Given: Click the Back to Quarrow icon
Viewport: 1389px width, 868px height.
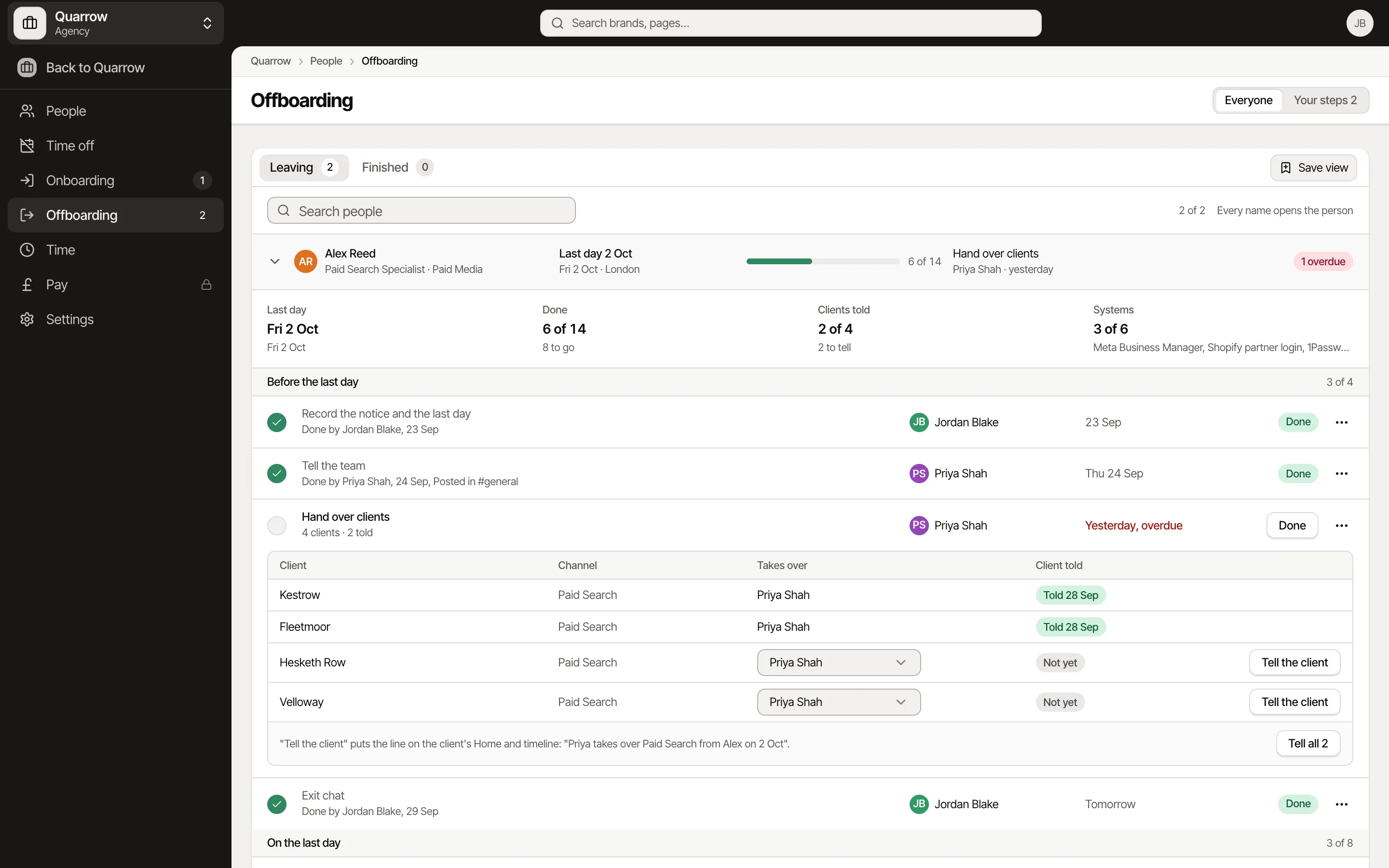Looking at the screenshot, I should click(x=27, y=68).
